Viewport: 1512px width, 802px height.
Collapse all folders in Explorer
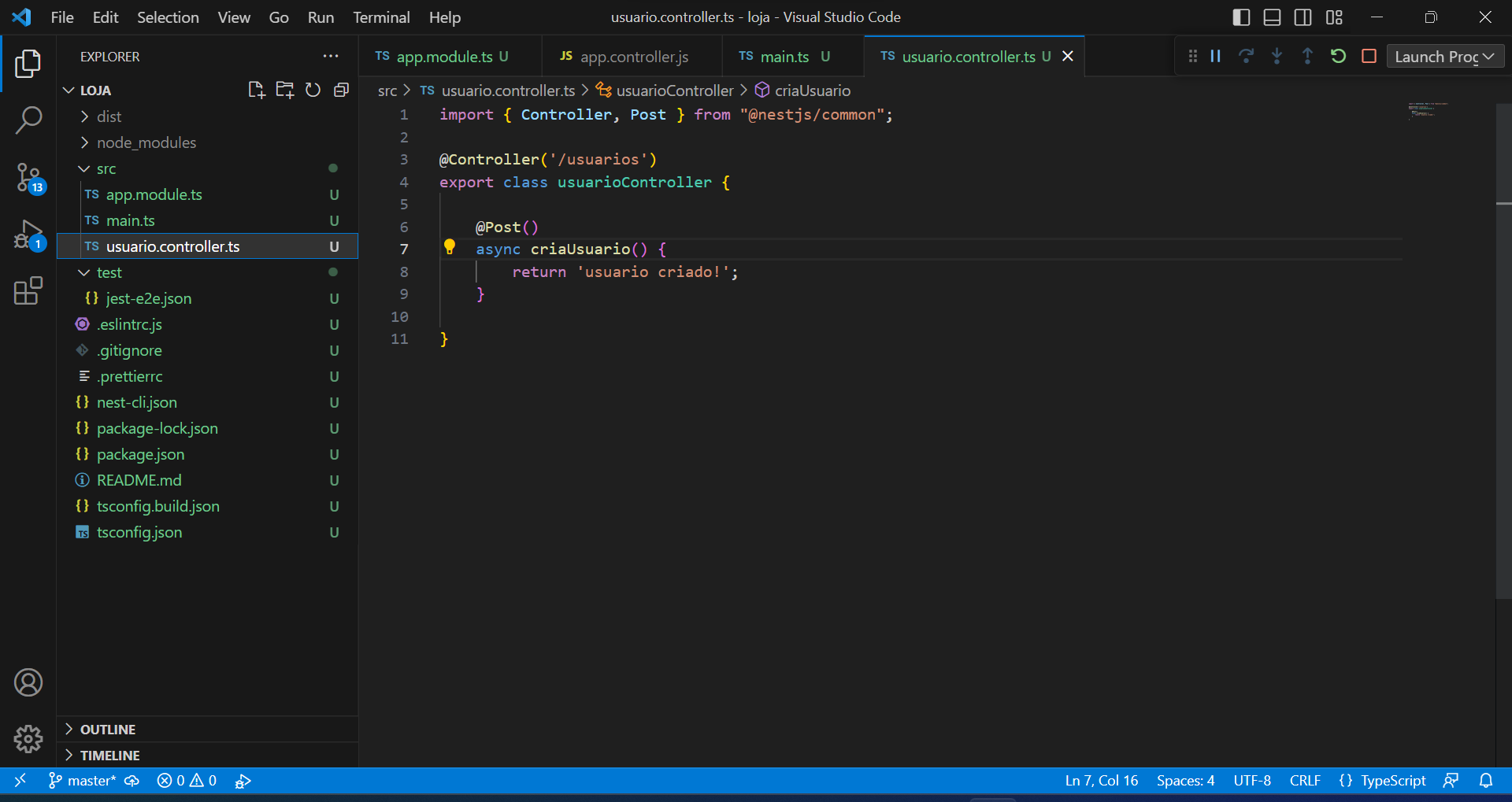(x=341, y=90)
